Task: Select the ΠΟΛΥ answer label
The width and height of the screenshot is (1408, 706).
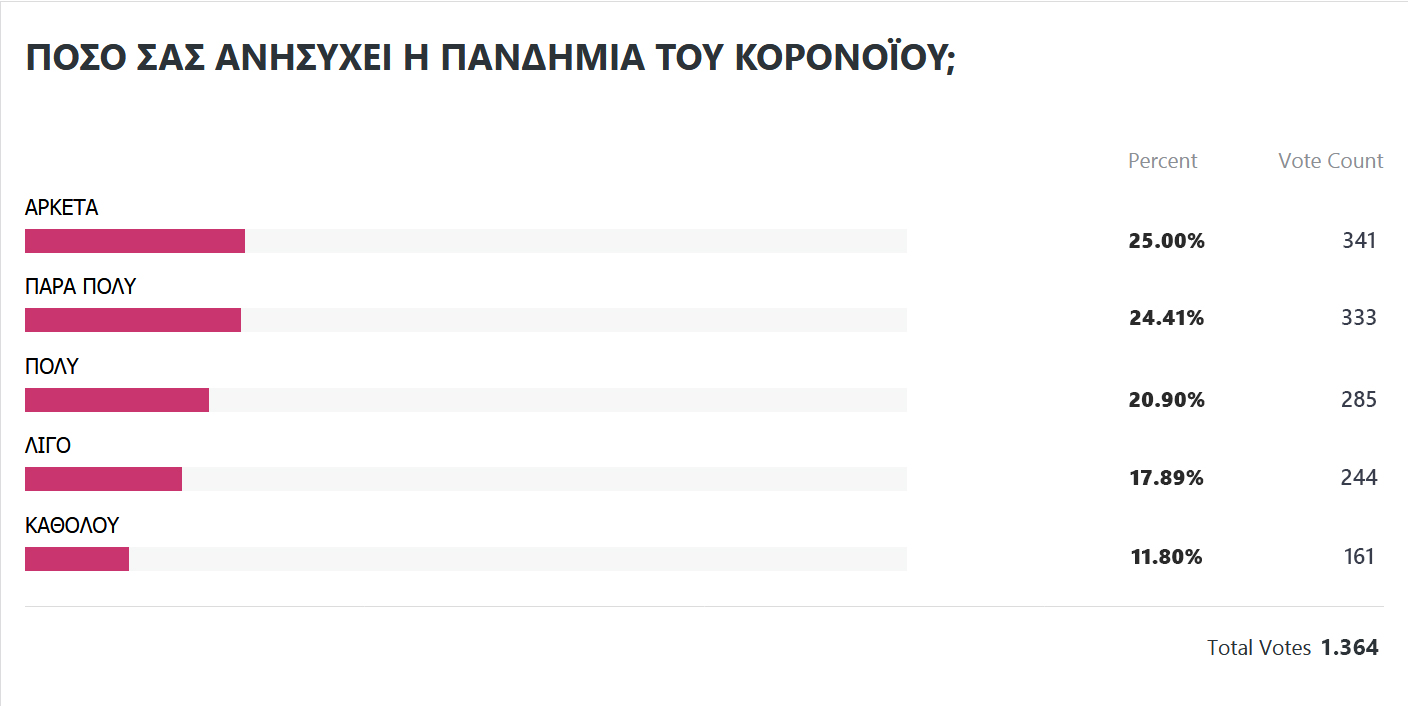Action: 51,367
